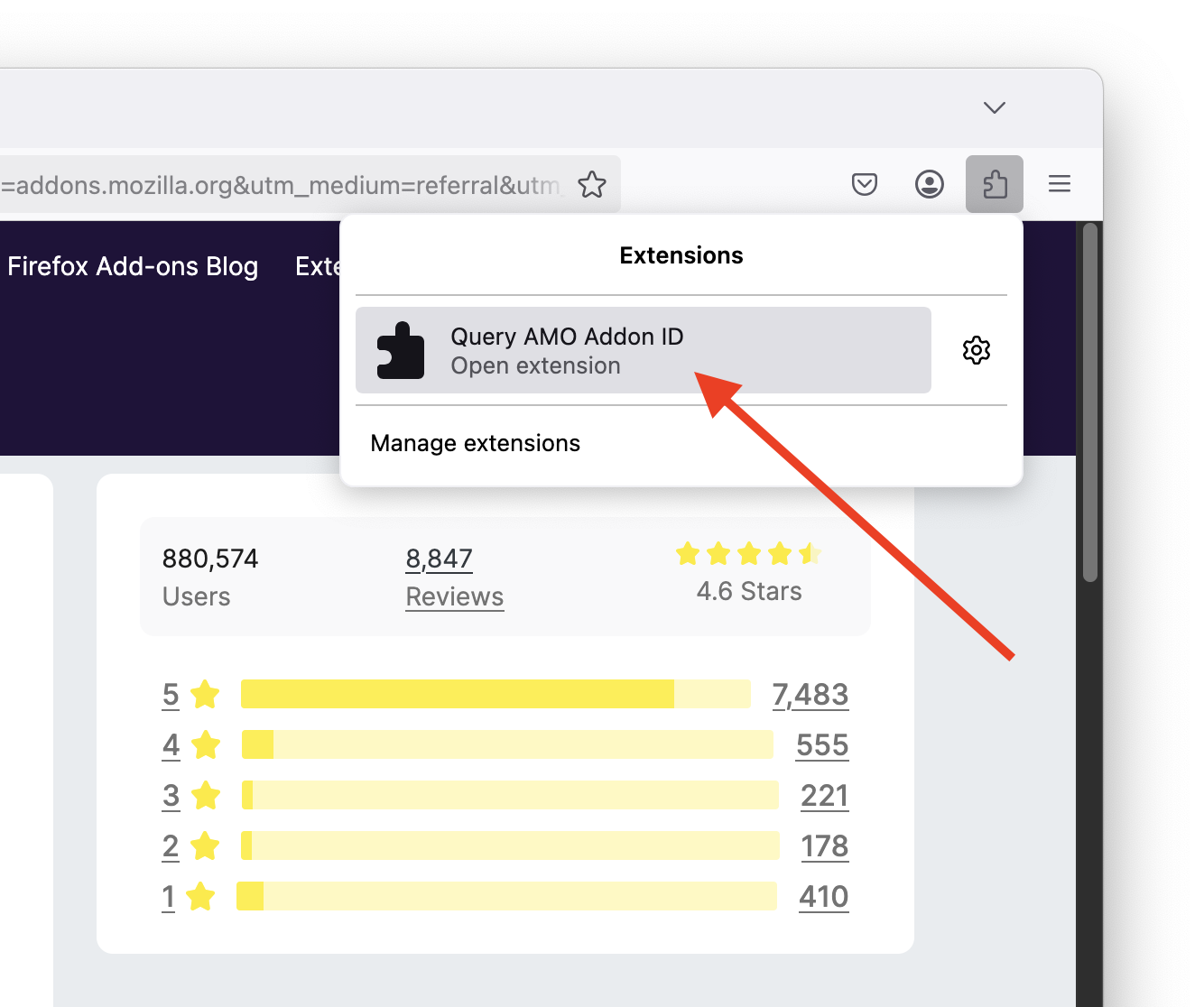Screen dimensions: 1204x1007
Task: Click the 4.6 Stars rating icons
Action: (749, 553)
